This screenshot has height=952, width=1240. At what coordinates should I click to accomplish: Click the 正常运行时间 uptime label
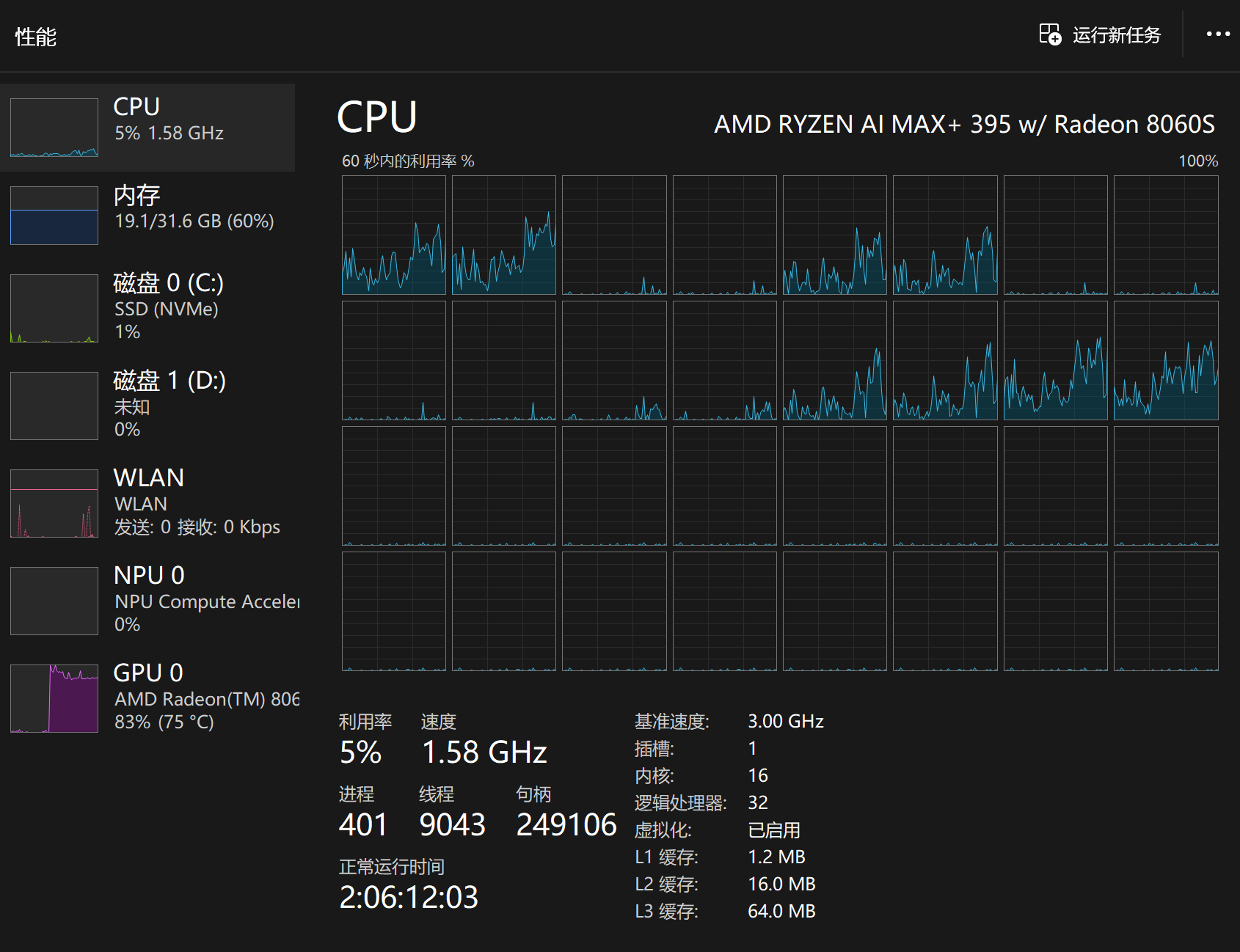(392, 867)
